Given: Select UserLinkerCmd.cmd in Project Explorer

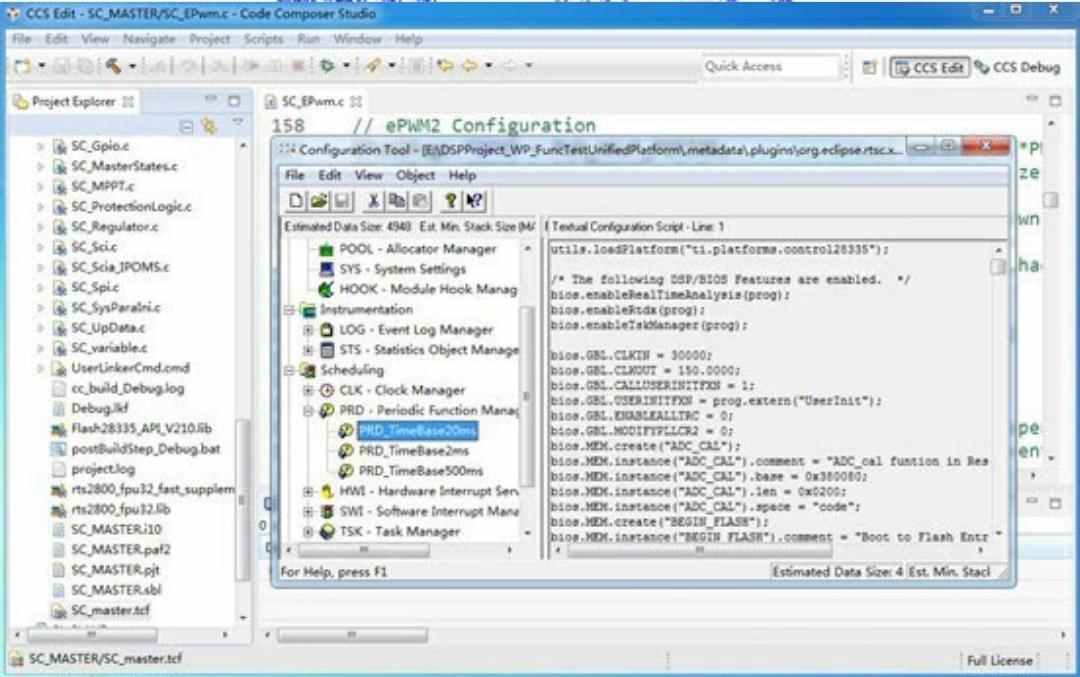Looking at the screenshot, I should click(x=130, y=368).
